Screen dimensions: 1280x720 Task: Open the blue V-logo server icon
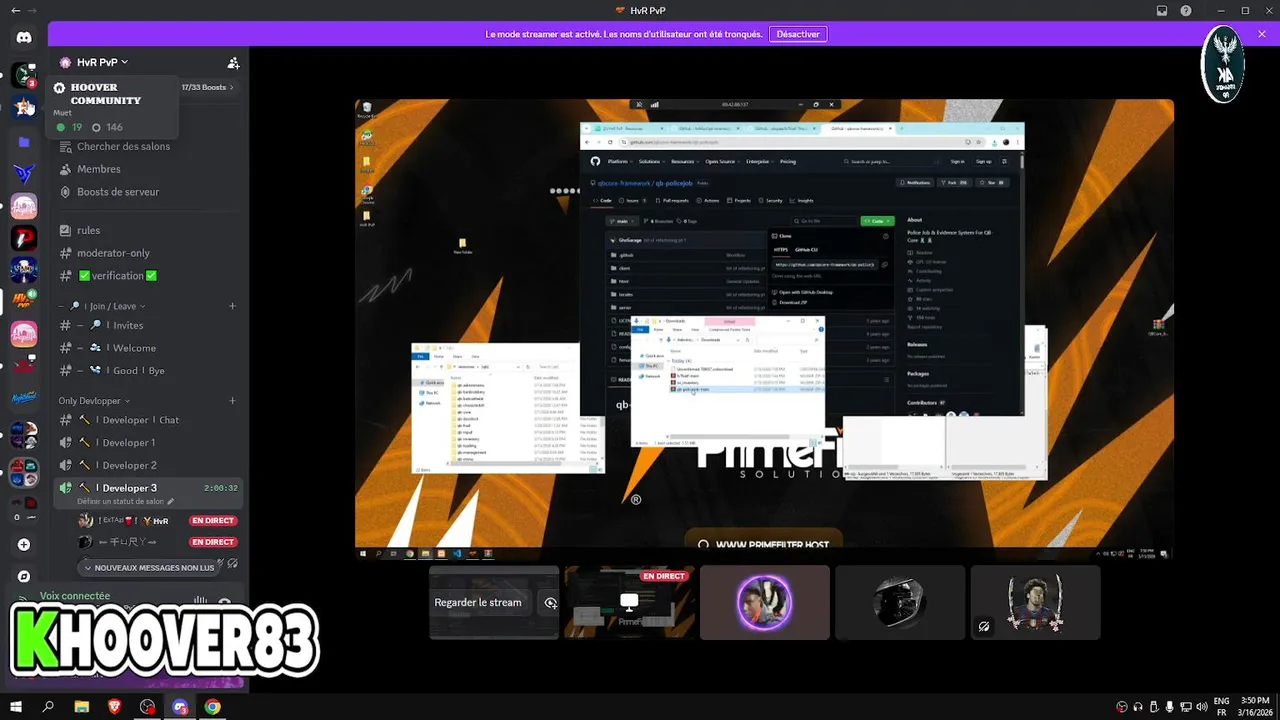24,174
